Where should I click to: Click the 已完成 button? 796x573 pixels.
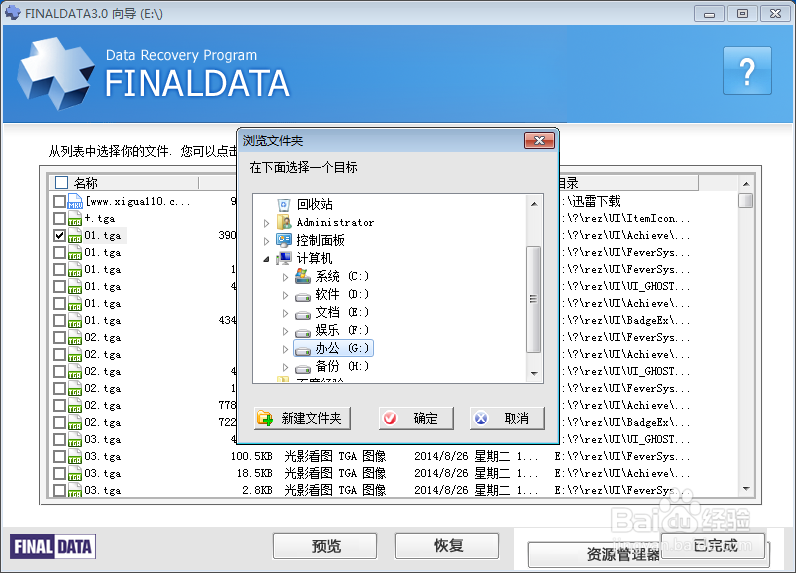pos(713,546)
